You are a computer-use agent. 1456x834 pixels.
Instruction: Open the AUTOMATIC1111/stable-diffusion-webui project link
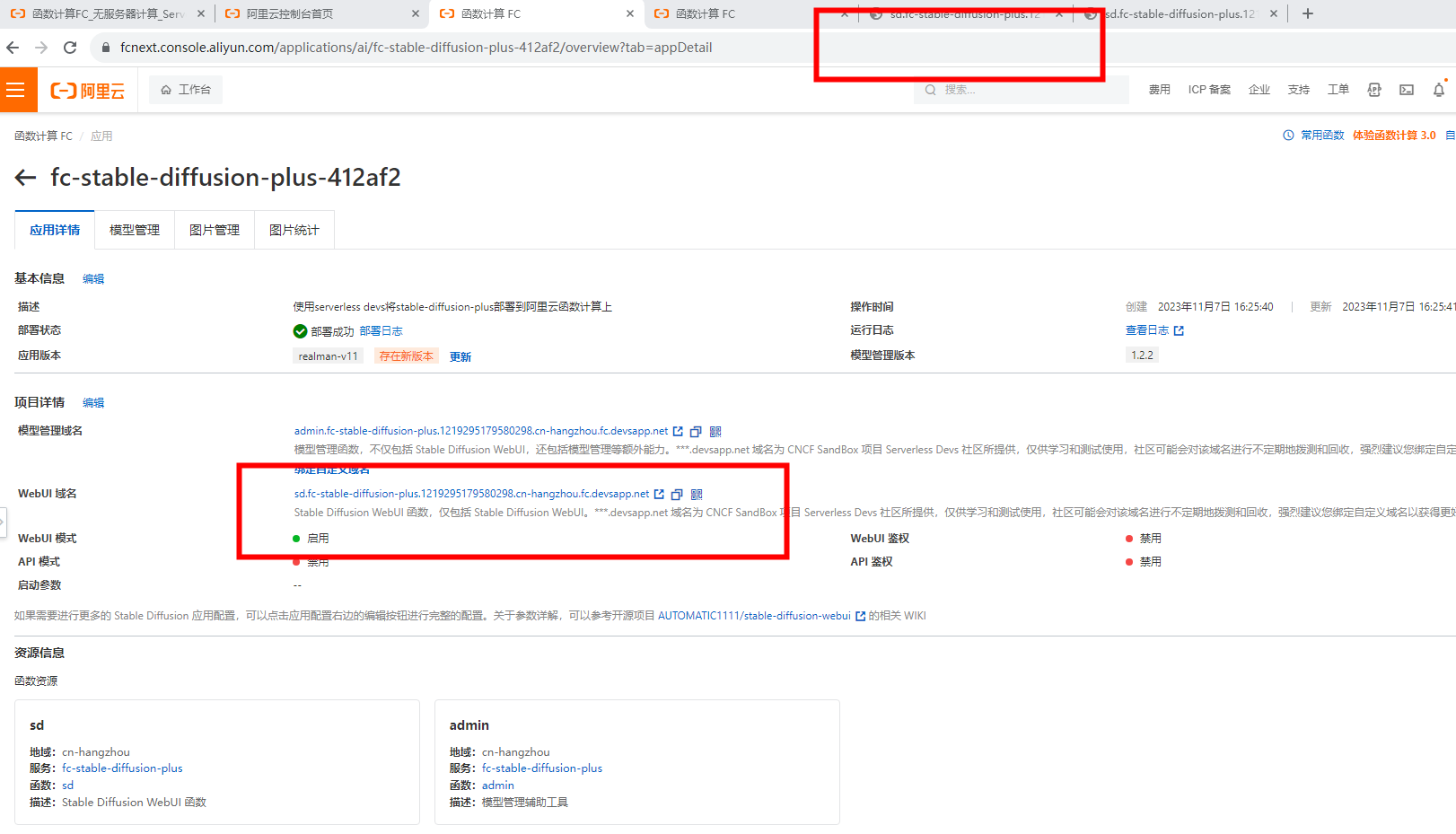point(754,616)
